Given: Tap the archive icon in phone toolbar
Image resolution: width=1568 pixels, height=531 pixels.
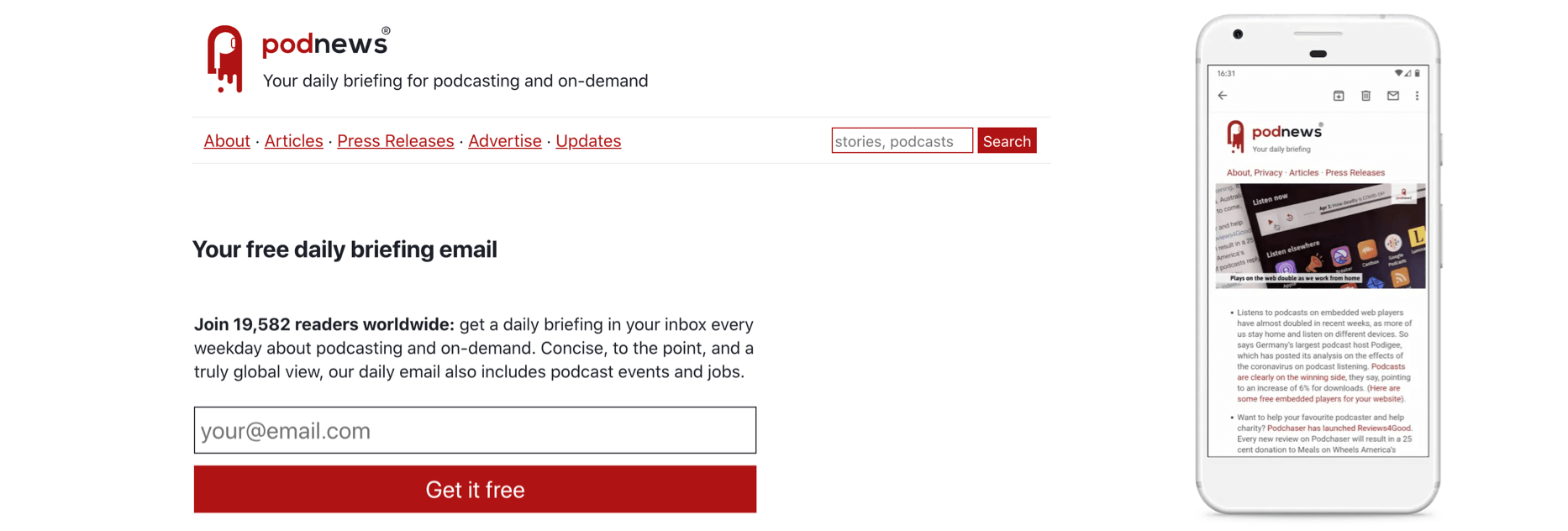Looking at the screenshot, I should (1339, 96).
